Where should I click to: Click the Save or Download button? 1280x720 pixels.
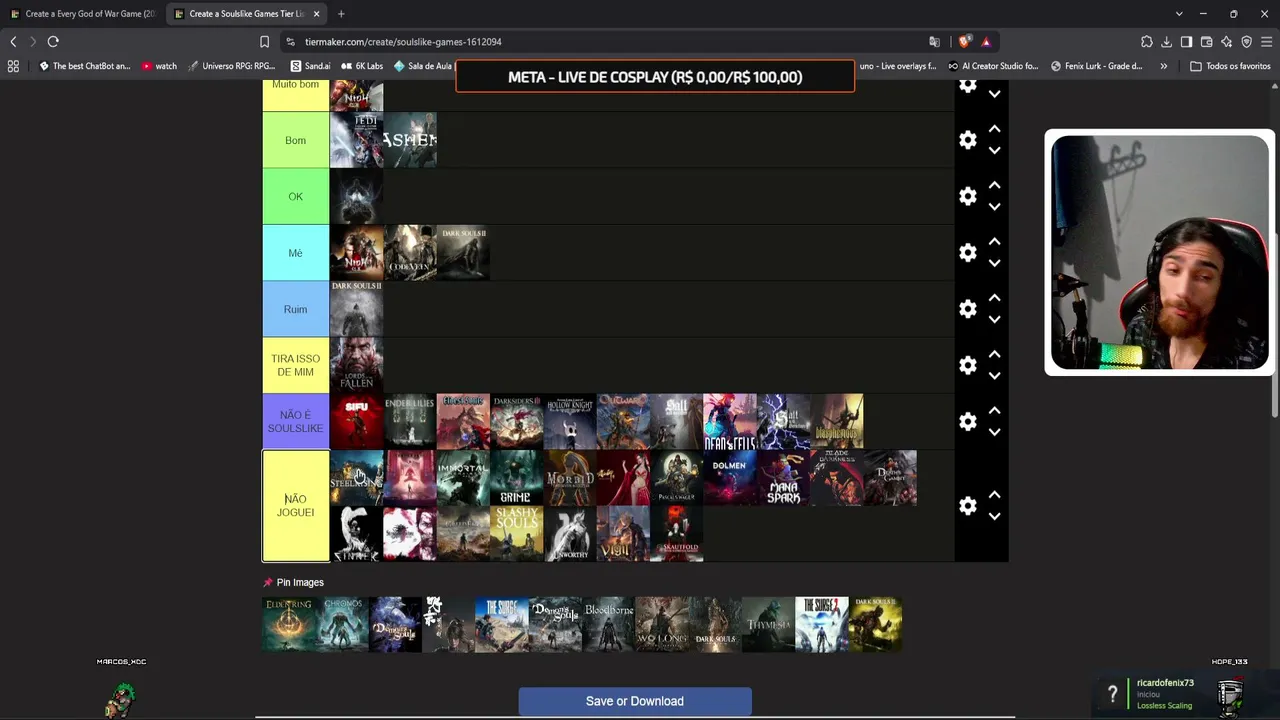tap(635, 701)
